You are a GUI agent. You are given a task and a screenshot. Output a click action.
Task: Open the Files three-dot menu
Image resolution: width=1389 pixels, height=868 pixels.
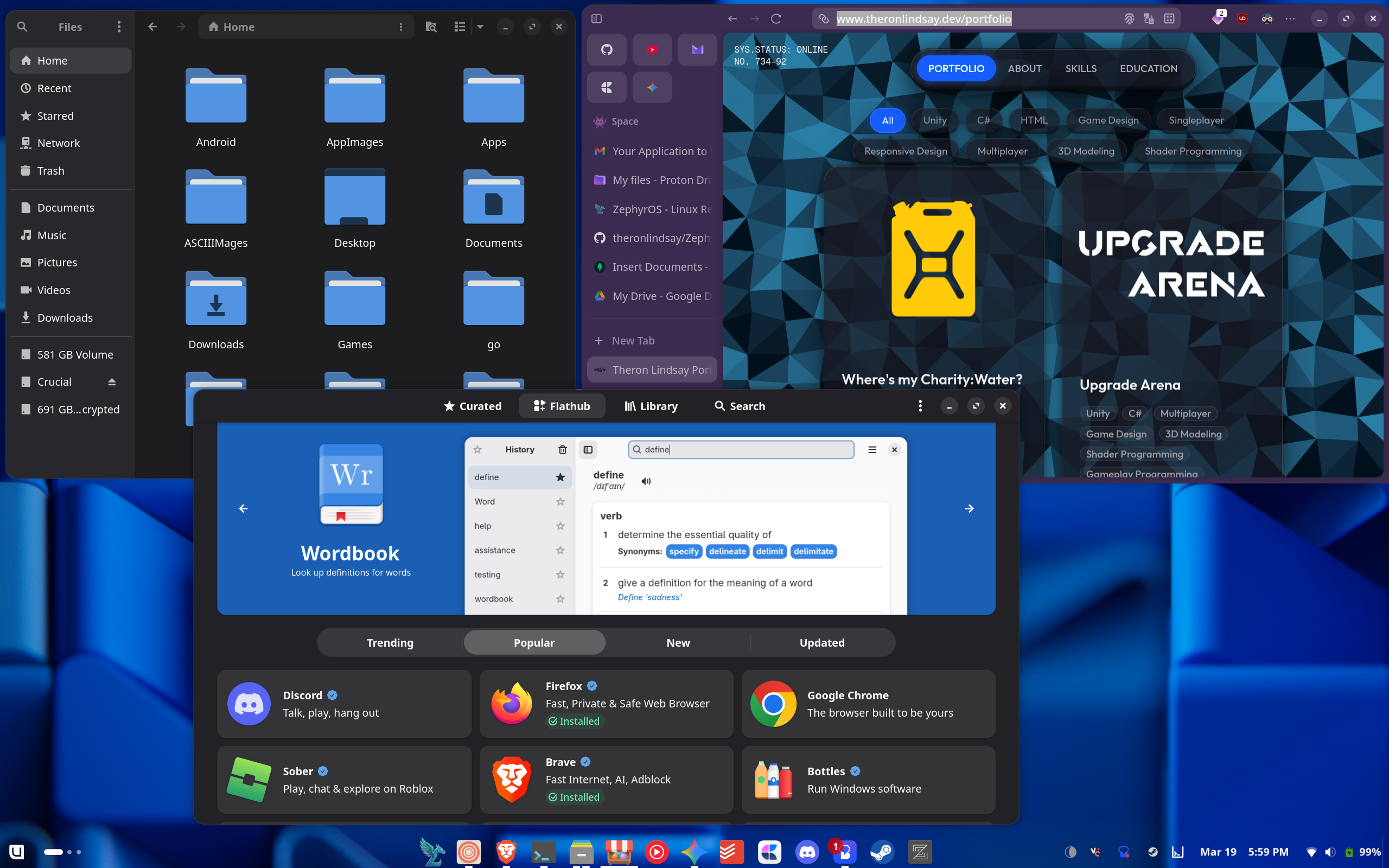119,27
